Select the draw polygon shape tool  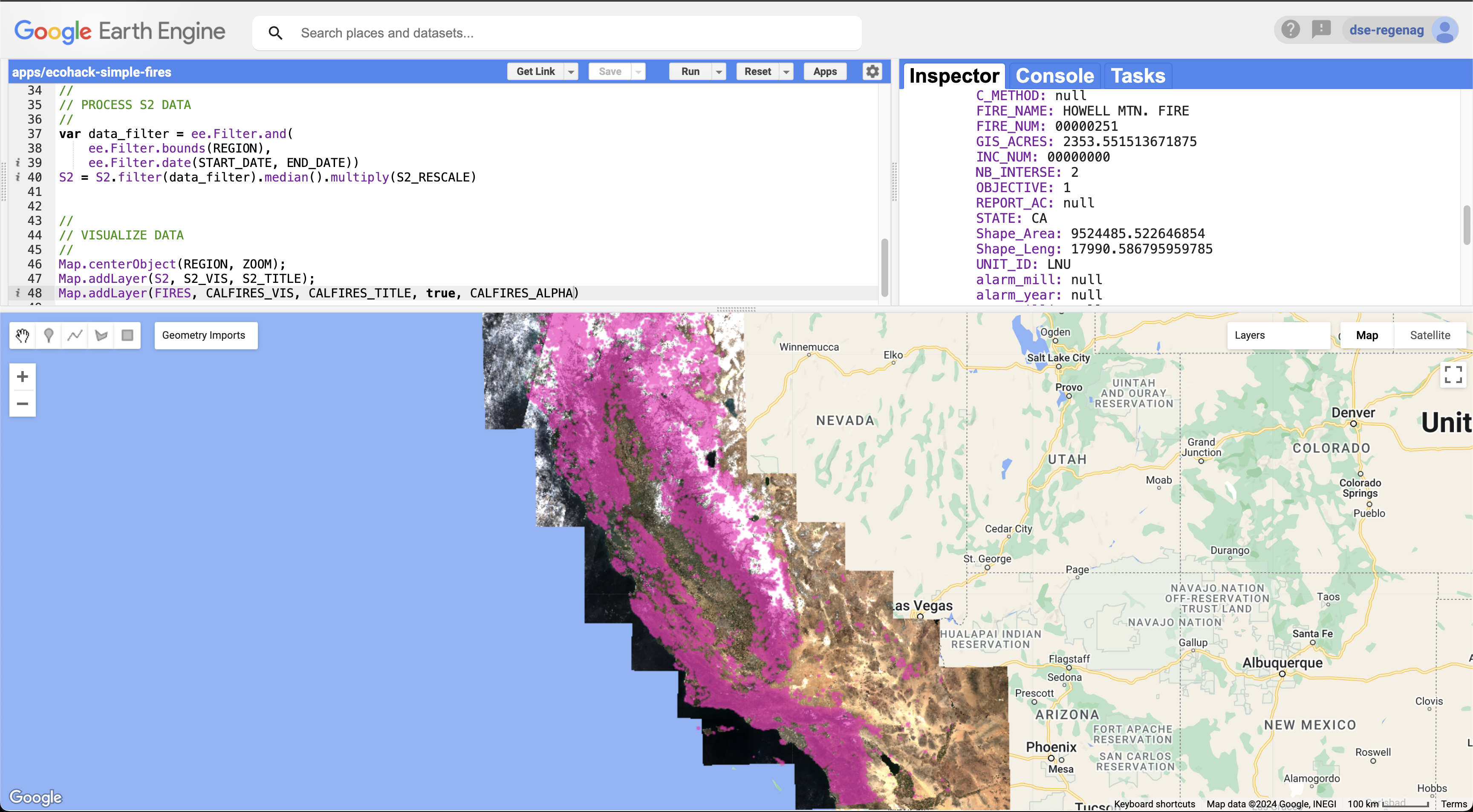pyautogui.click(x=101, y=335)
